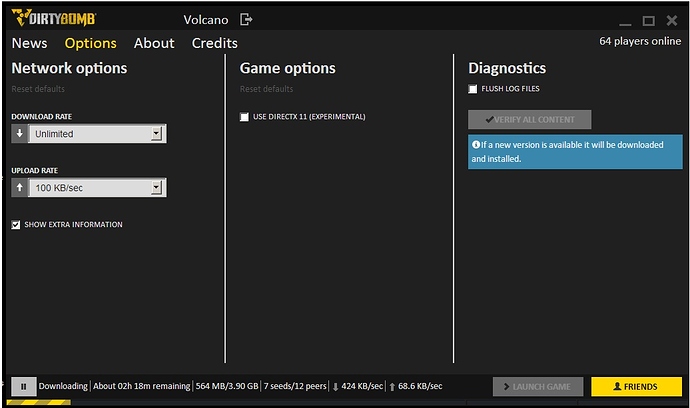Click the download speed arrow in status bar

334,386
